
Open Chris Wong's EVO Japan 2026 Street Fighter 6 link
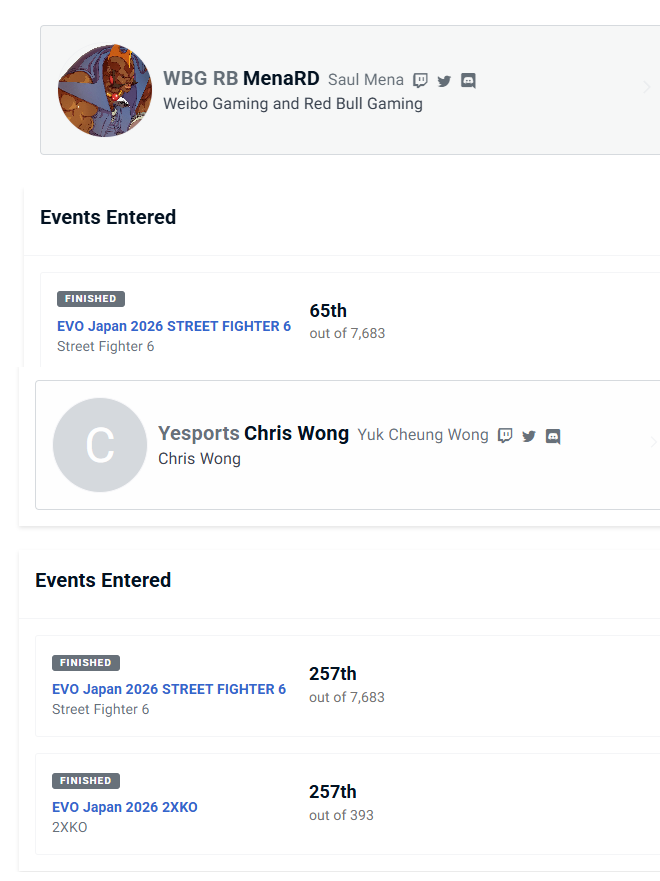coord(169,689)
